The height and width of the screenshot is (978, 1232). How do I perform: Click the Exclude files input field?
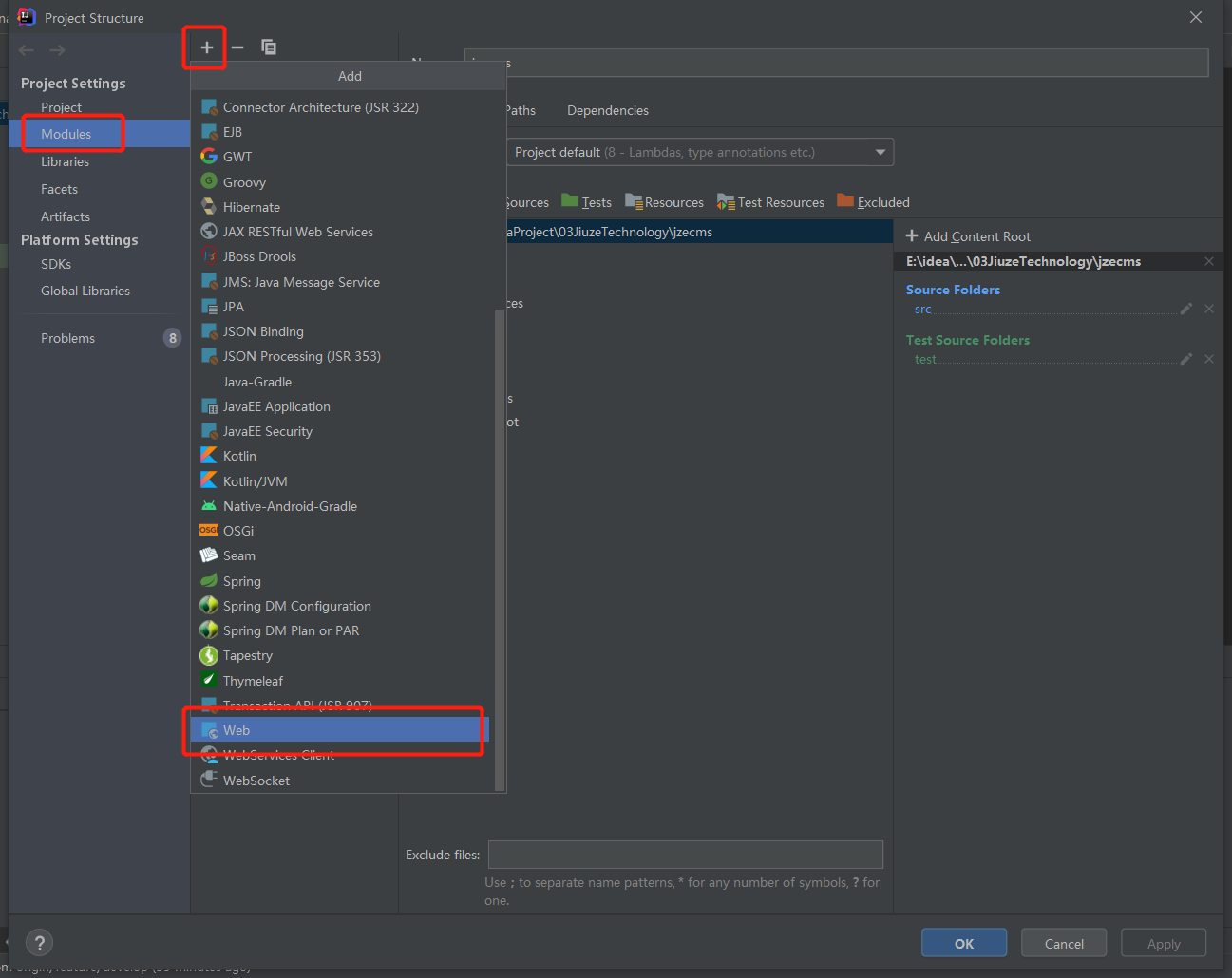686,855
